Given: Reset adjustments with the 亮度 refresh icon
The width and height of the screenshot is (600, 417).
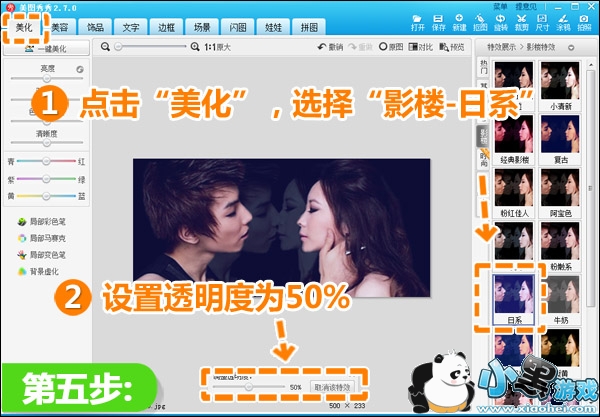Looking at the screenshot, I should tap(80, 69).
